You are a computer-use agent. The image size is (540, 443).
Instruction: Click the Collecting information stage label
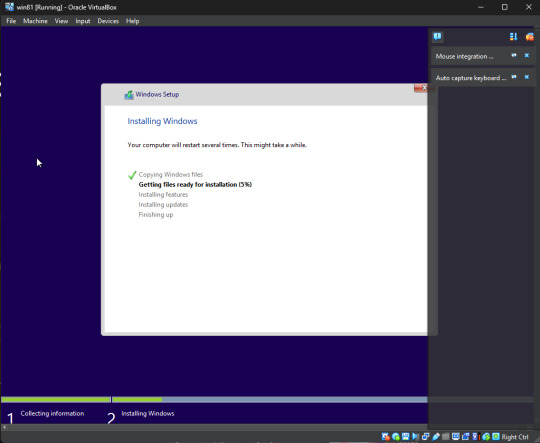click(52, 413)
